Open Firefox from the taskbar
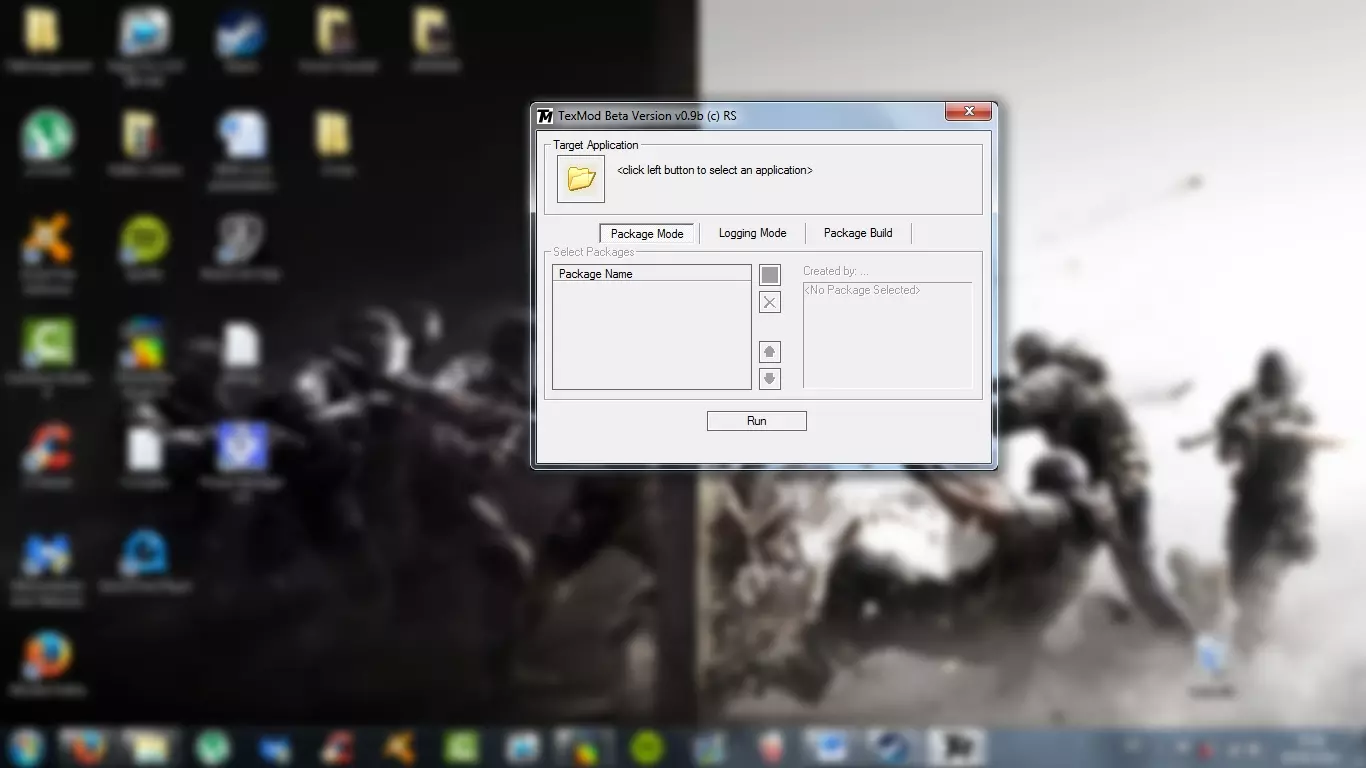Image resolution: width=1366 pixels, height=768 pixels. point(84,747)
